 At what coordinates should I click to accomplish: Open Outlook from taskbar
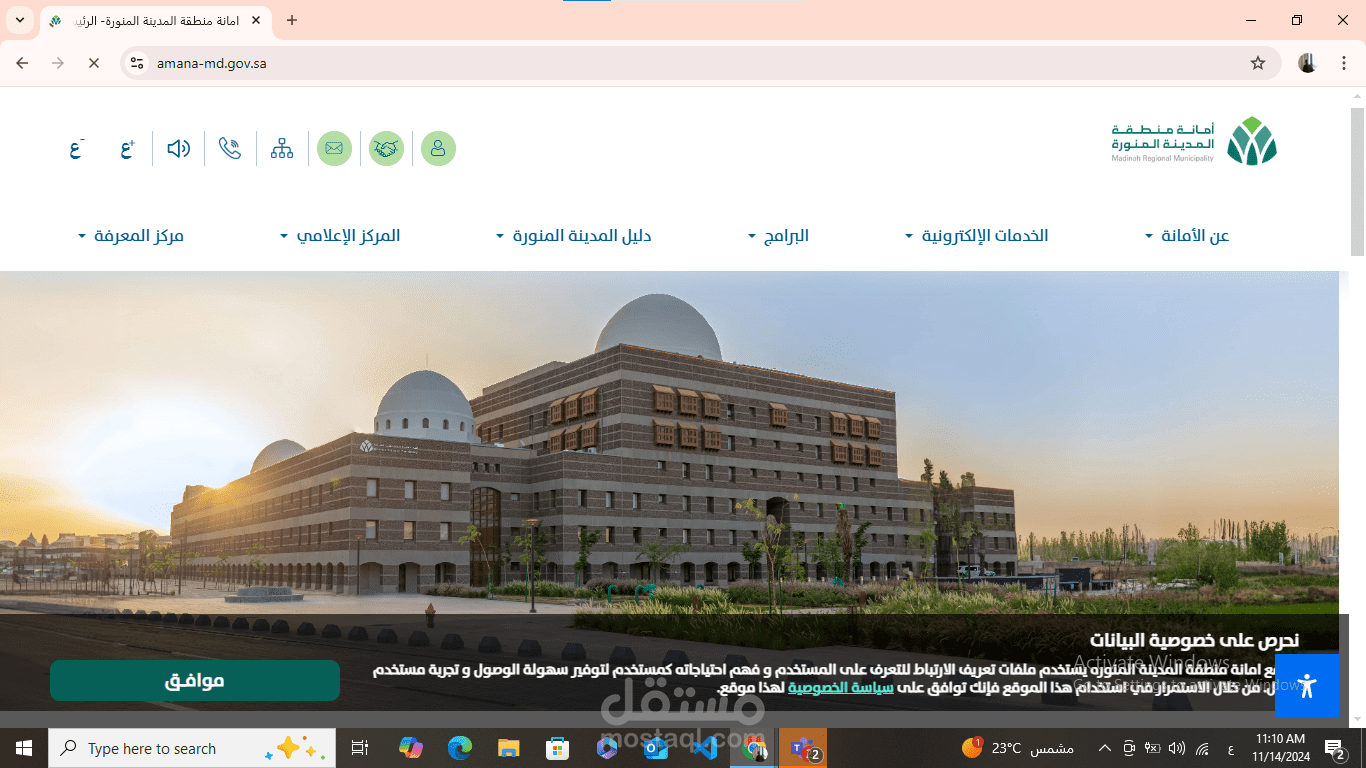pos(656,748)
